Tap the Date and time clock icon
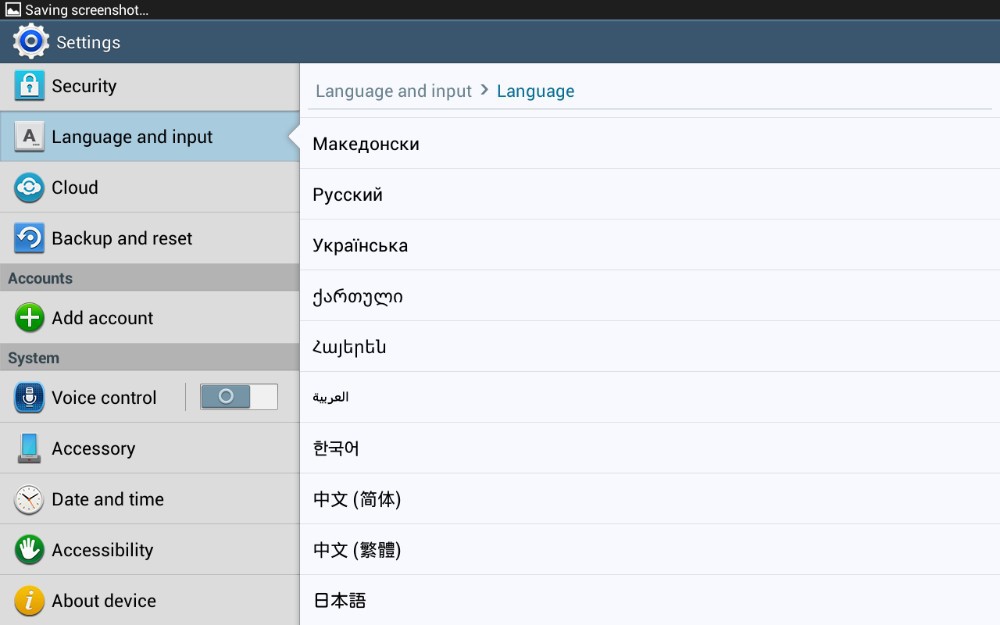 (x=29, y=499)
